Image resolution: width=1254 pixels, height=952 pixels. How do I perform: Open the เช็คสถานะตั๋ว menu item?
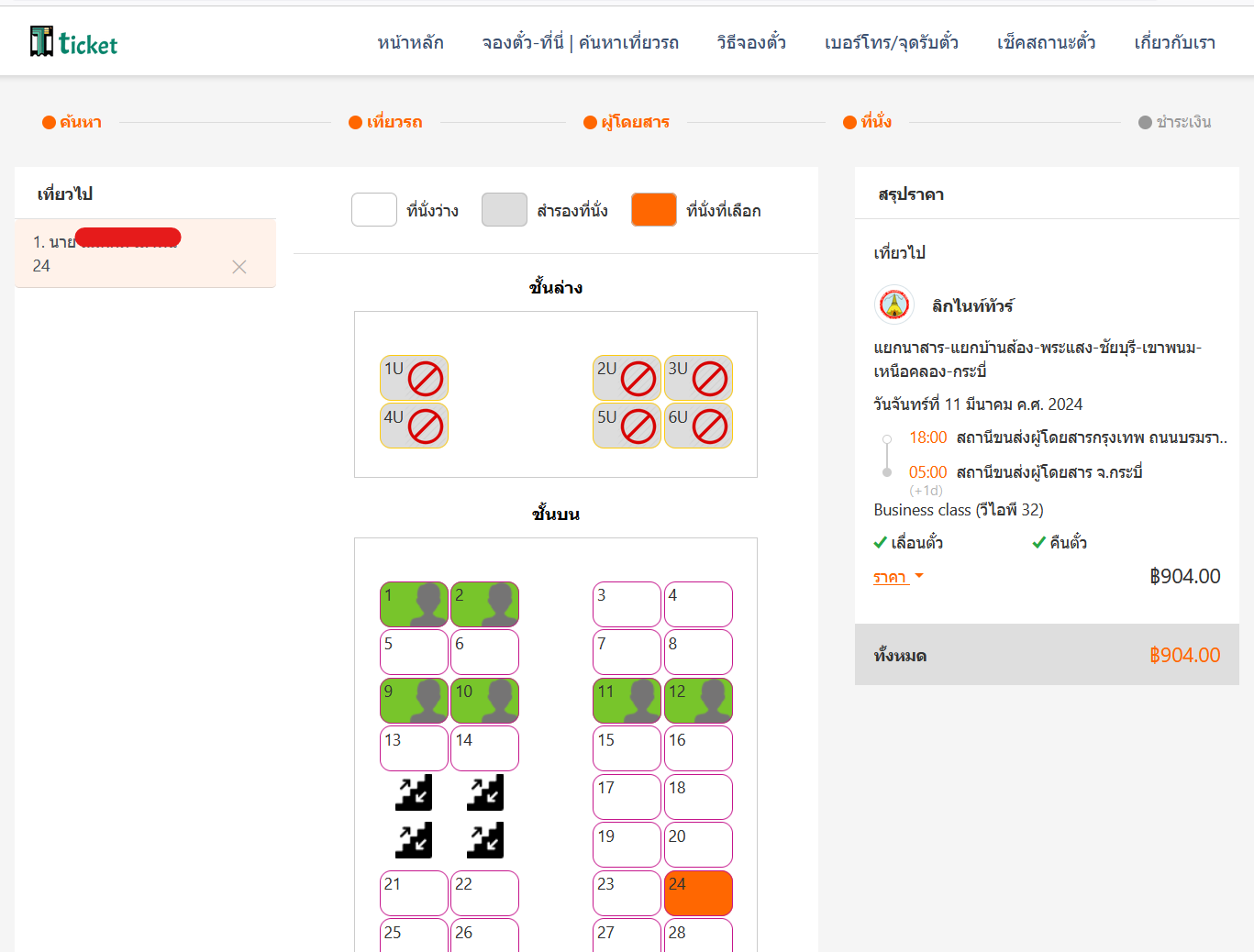point(1046,42)
